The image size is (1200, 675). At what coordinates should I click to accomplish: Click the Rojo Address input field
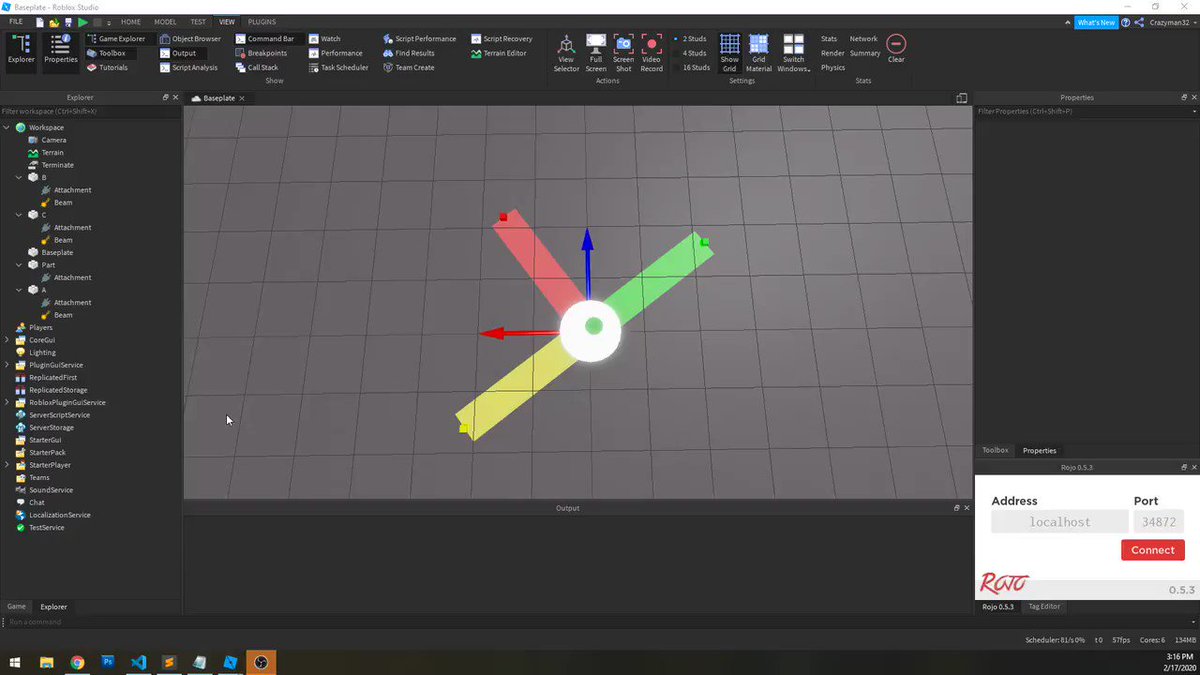click(x=1059, y=522)
